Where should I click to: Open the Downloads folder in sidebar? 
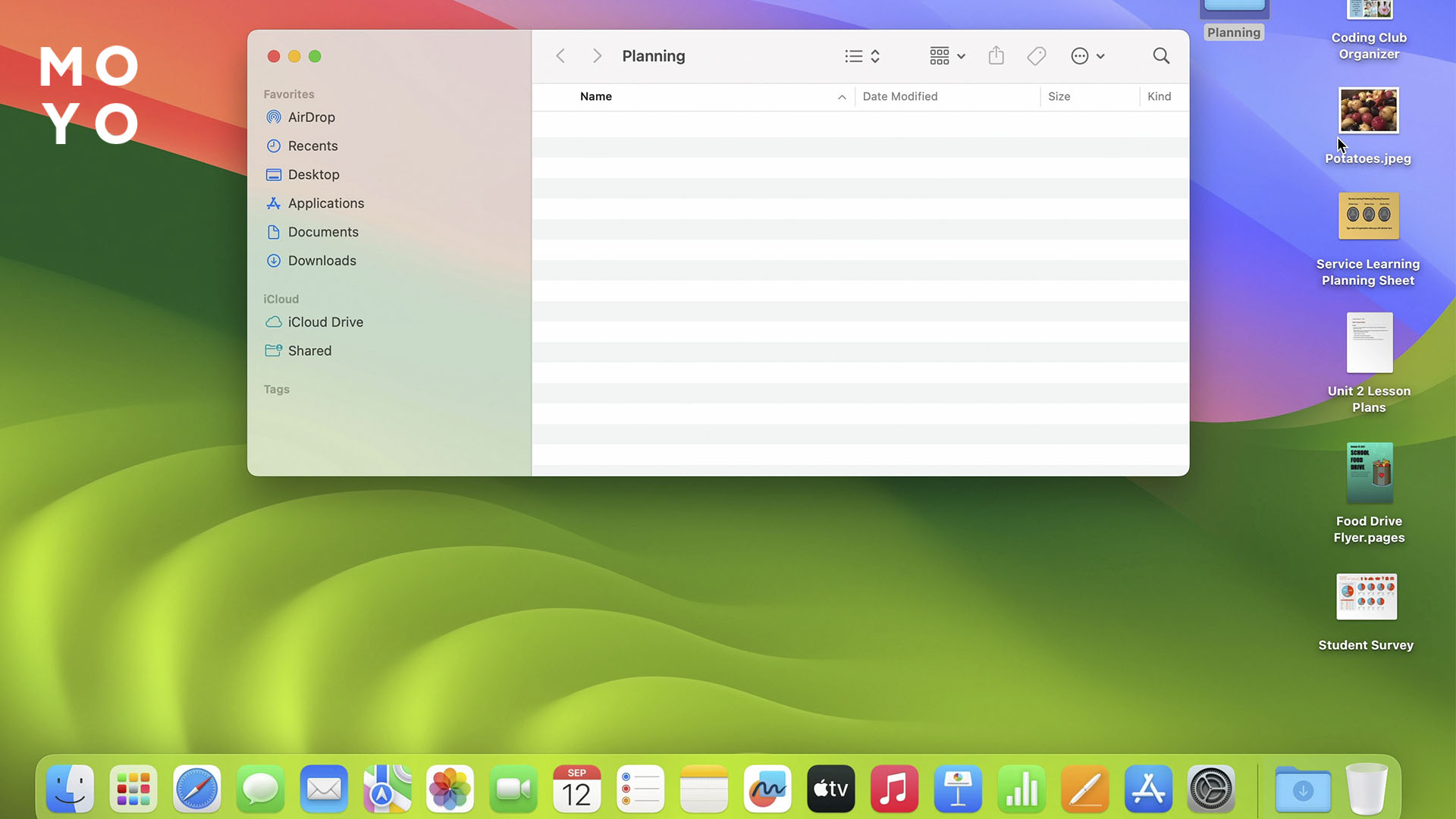coord(322,260)
